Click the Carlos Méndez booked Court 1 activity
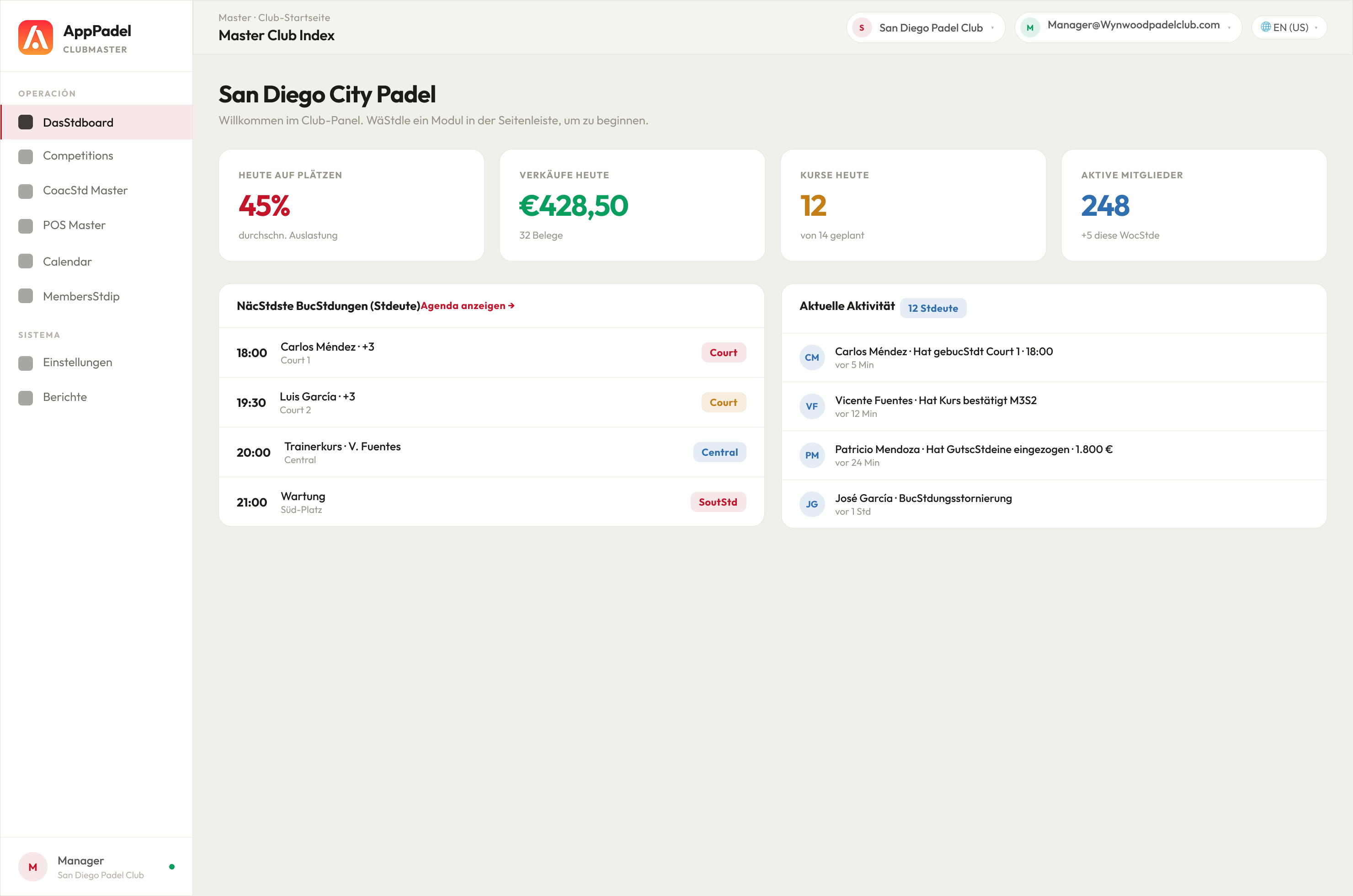 coord(1054,357)
